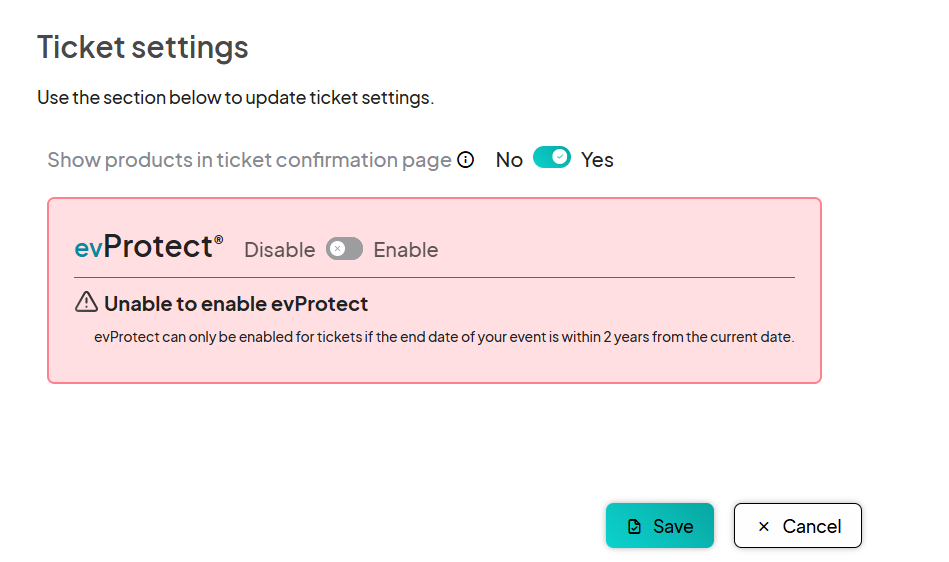Click the evProtect 2 years explanation text
Image resolution: width=949 pixels, height=562 pixels.
tap(444, 337)
